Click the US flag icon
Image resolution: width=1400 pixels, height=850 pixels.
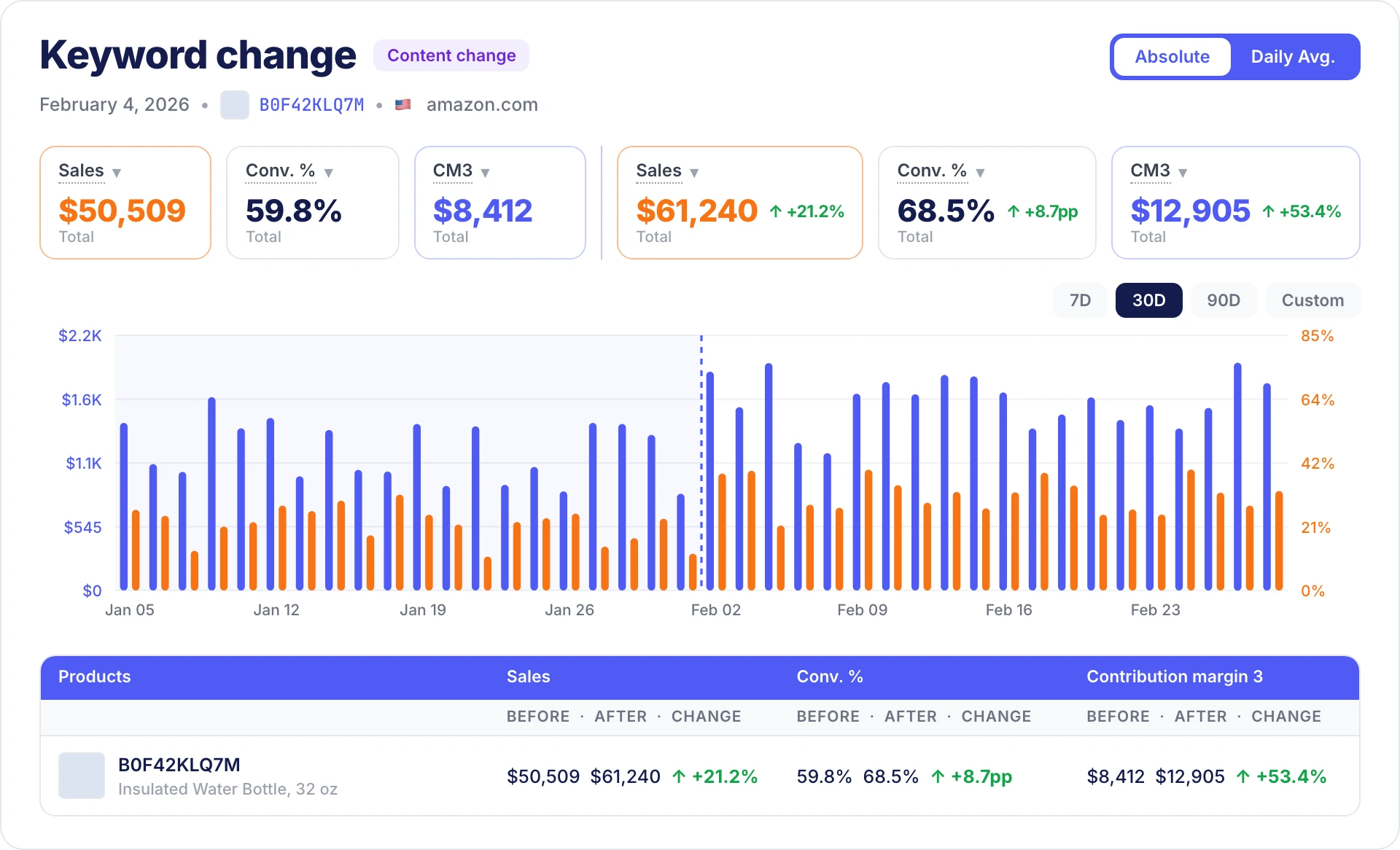point(402,105)
